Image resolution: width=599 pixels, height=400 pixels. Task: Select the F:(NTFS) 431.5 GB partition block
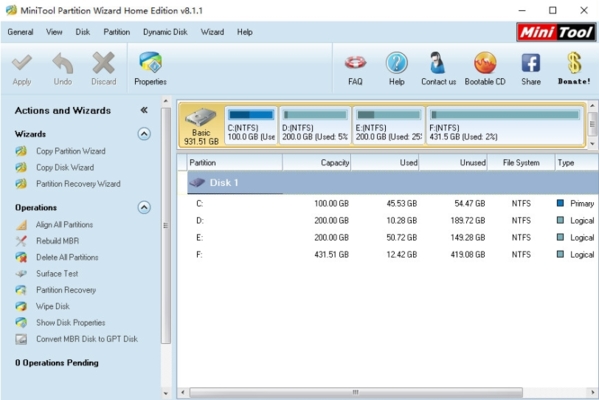(505, 125)
